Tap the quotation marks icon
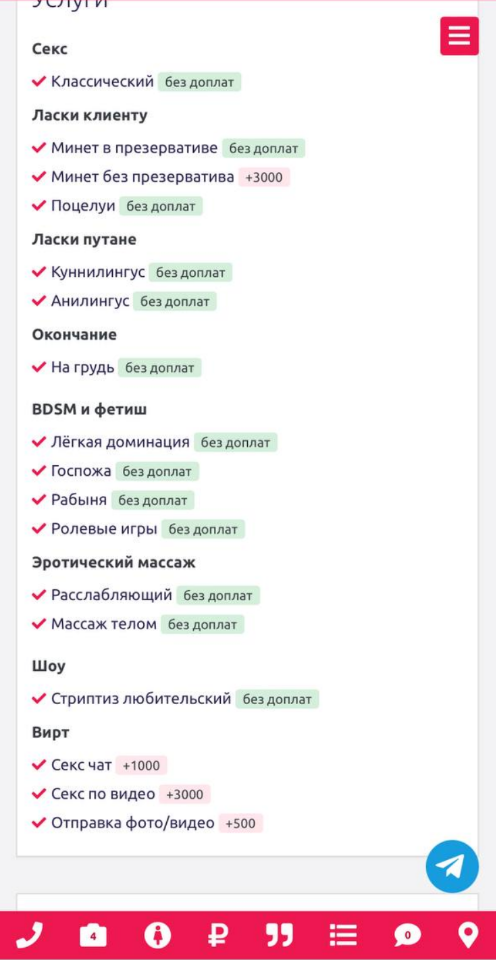The width and height of the screenshot is (496, 960). point(279,936)
